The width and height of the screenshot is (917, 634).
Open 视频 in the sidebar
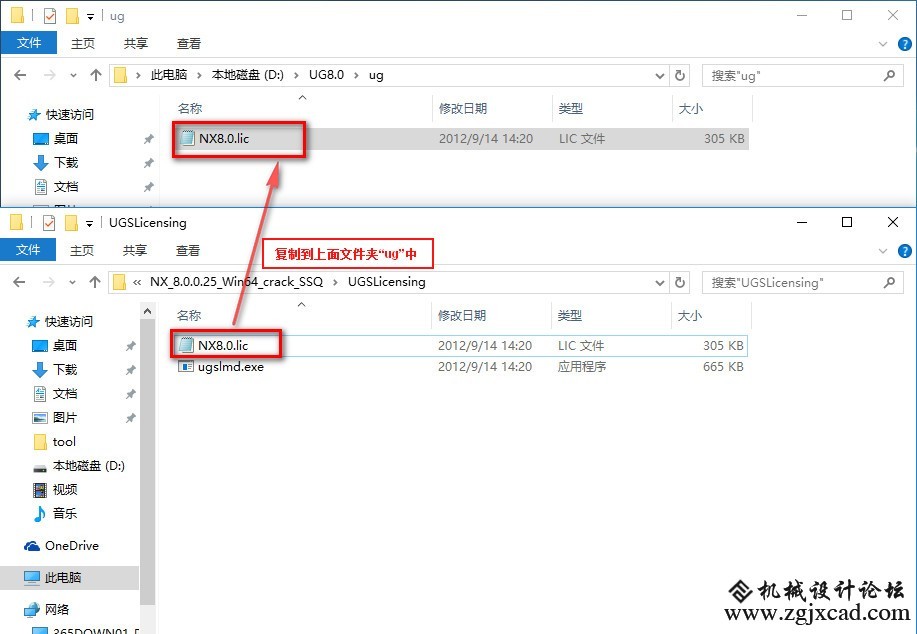tap(64, 490)
